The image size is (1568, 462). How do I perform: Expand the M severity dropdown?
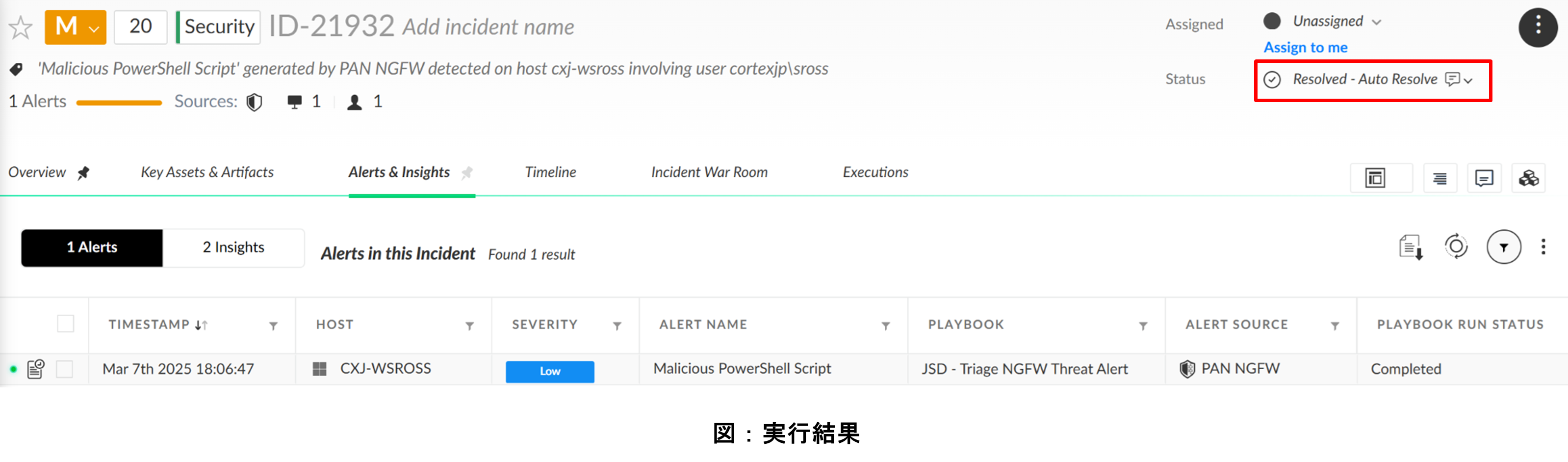(x=76, y=27)
